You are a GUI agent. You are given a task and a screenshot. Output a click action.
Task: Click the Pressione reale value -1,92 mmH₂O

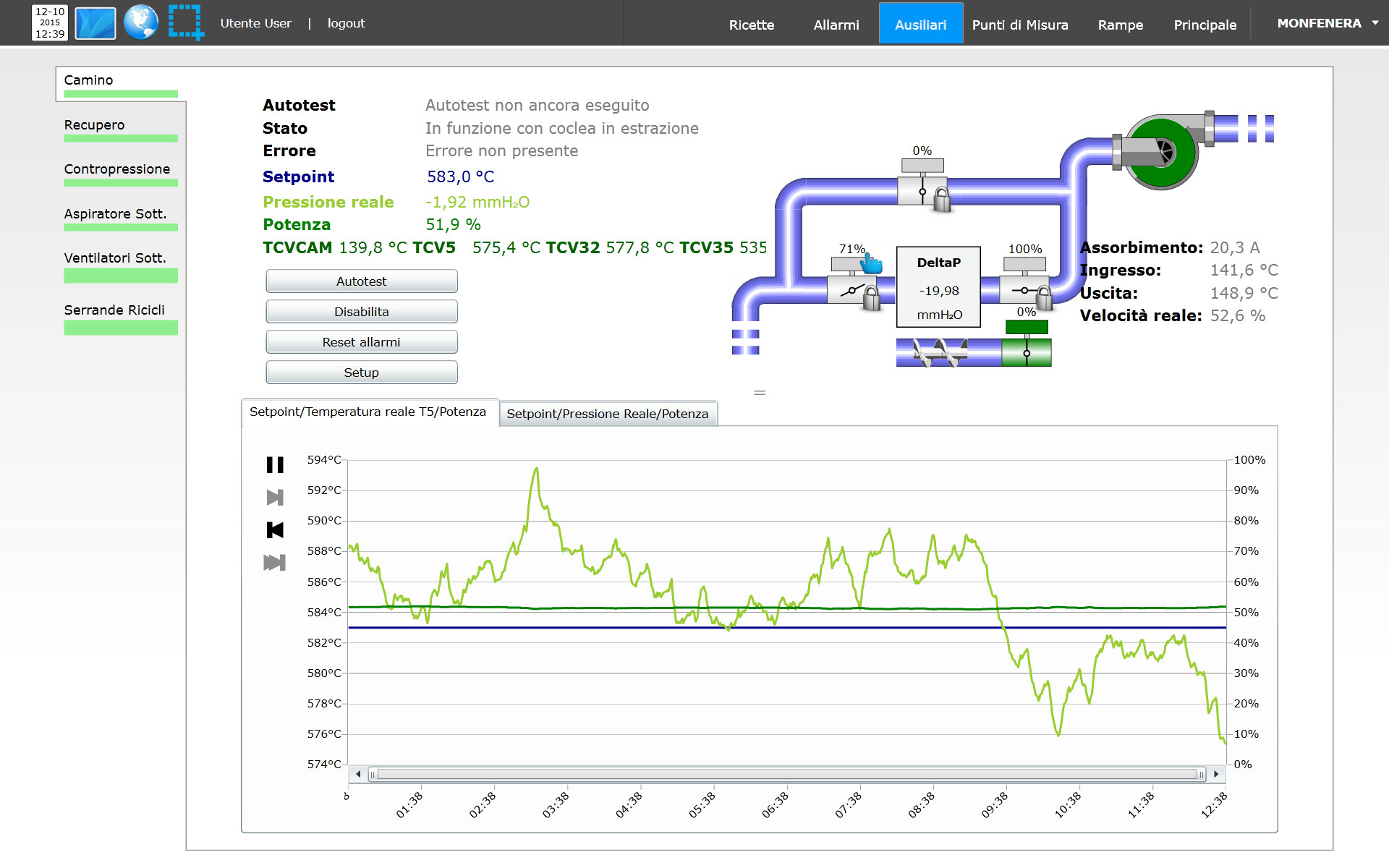(x=477, y=203)
